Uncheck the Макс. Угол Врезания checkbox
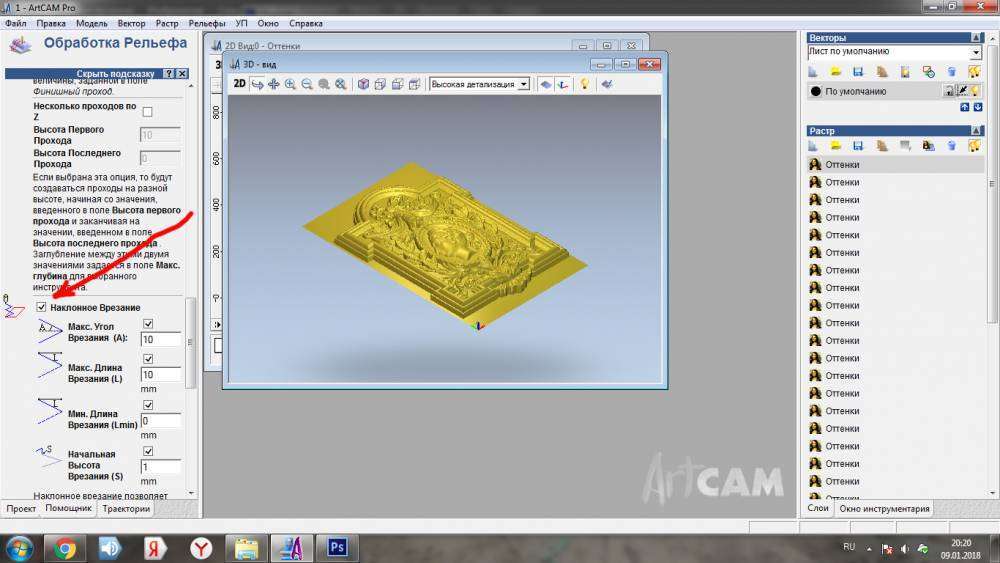Screen dimensions: 1000x563 (147, 324)
